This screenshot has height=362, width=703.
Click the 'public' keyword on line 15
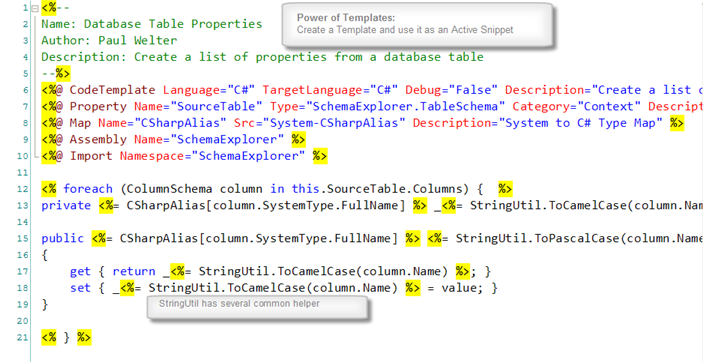[x=62, y=239]
